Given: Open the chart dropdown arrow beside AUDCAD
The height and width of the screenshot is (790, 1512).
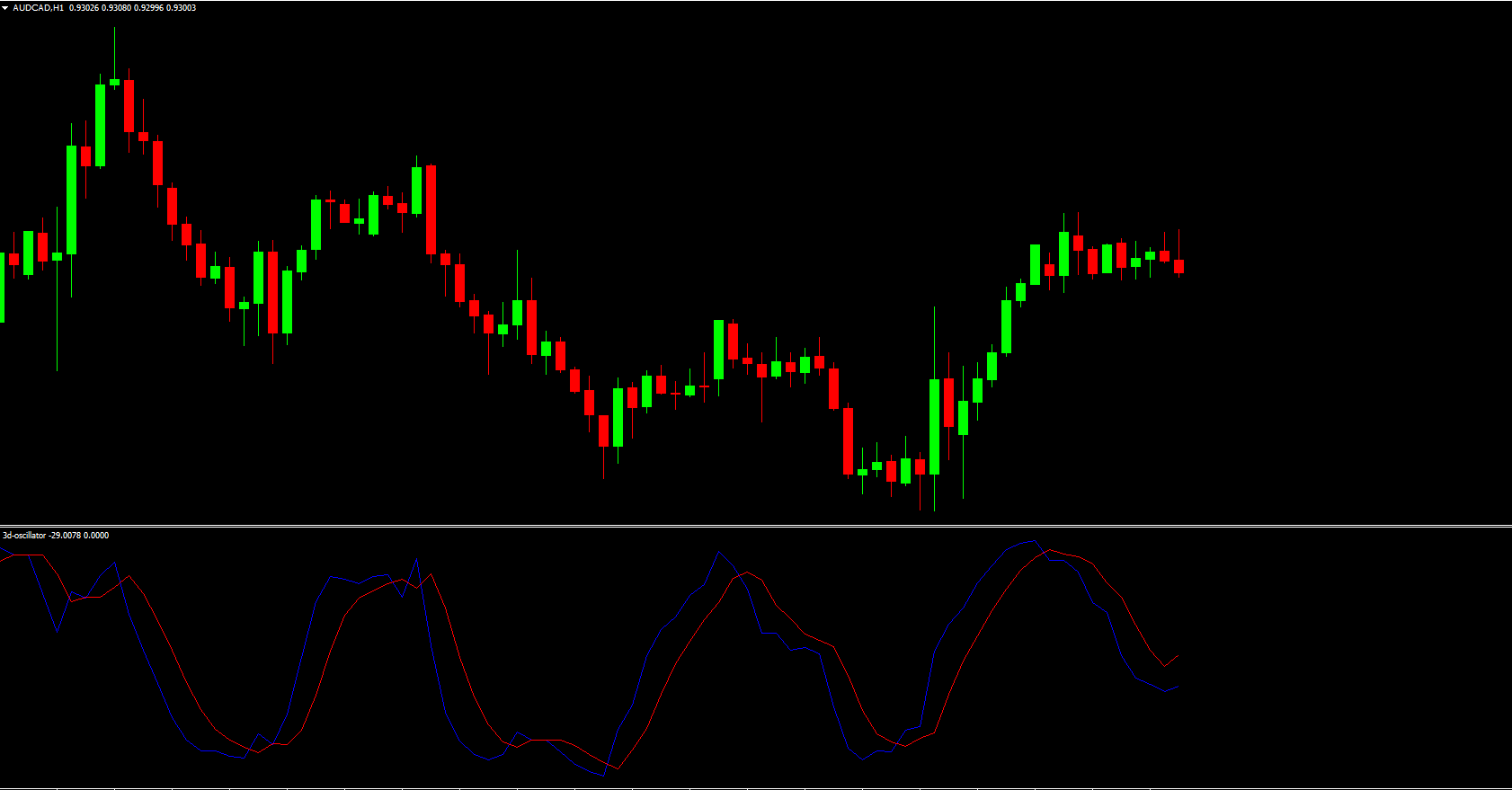Looking at the screenshot, I should point(5,8).
